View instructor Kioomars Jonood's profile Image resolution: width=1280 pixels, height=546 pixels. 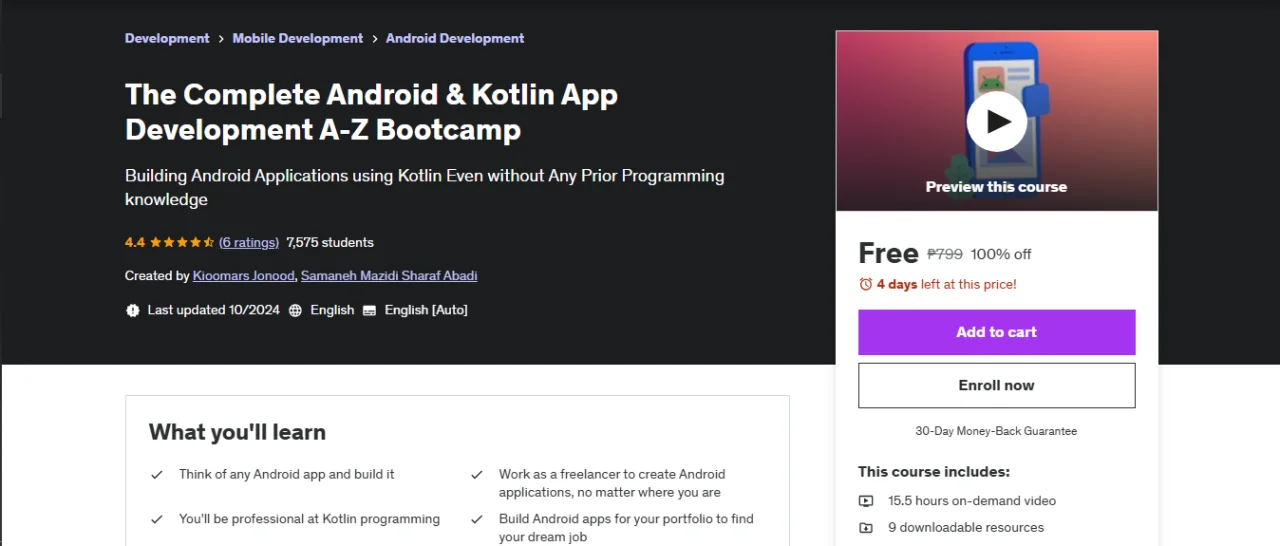[244, 275]
